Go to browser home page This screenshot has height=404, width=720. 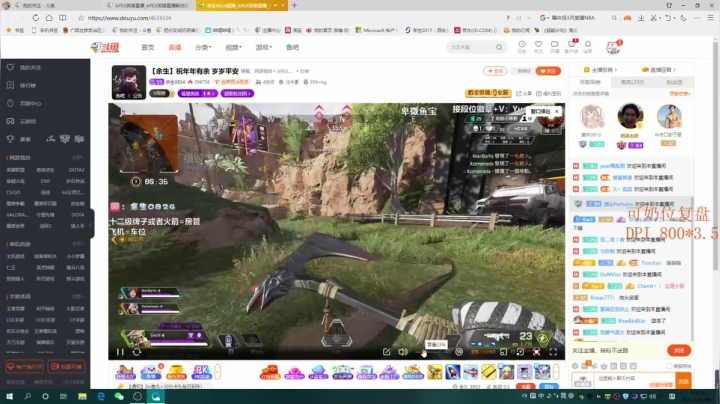(x=49, y=17)
